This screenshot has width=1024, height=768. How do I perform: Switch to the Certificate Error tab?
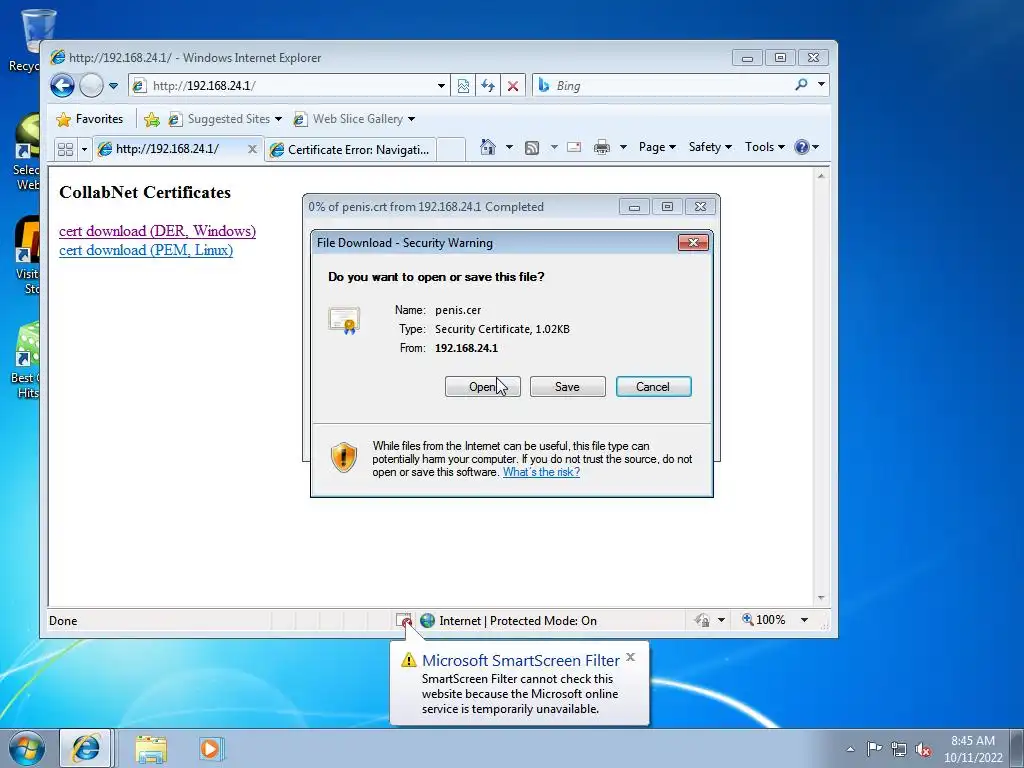(351, 150)
